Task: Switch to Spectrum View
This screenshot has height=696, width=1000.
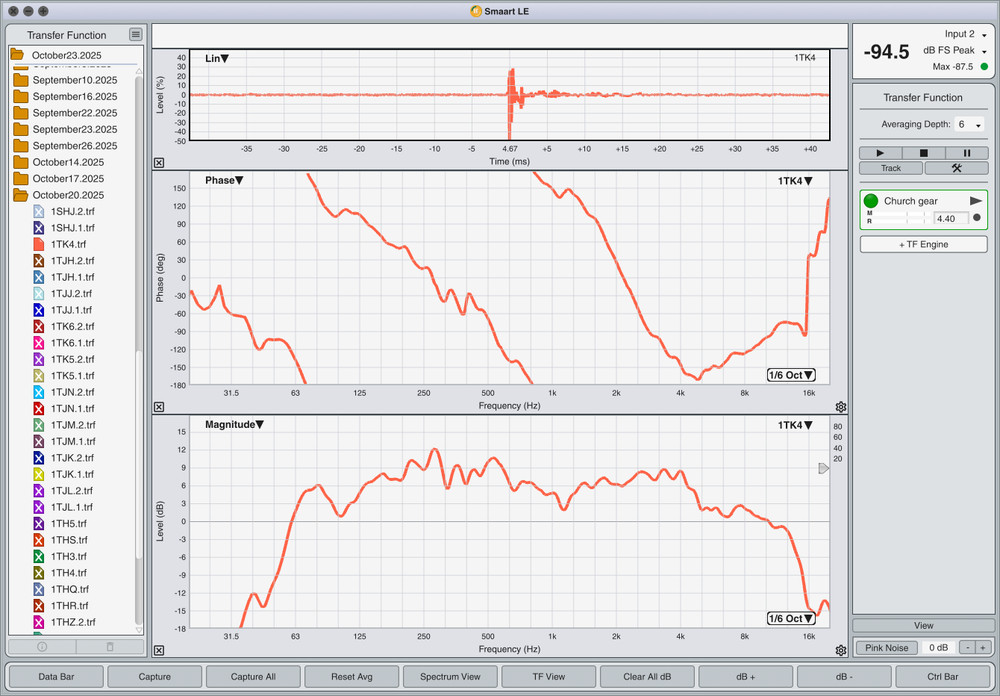Action: pyautogui.click(x=450, y=677)
